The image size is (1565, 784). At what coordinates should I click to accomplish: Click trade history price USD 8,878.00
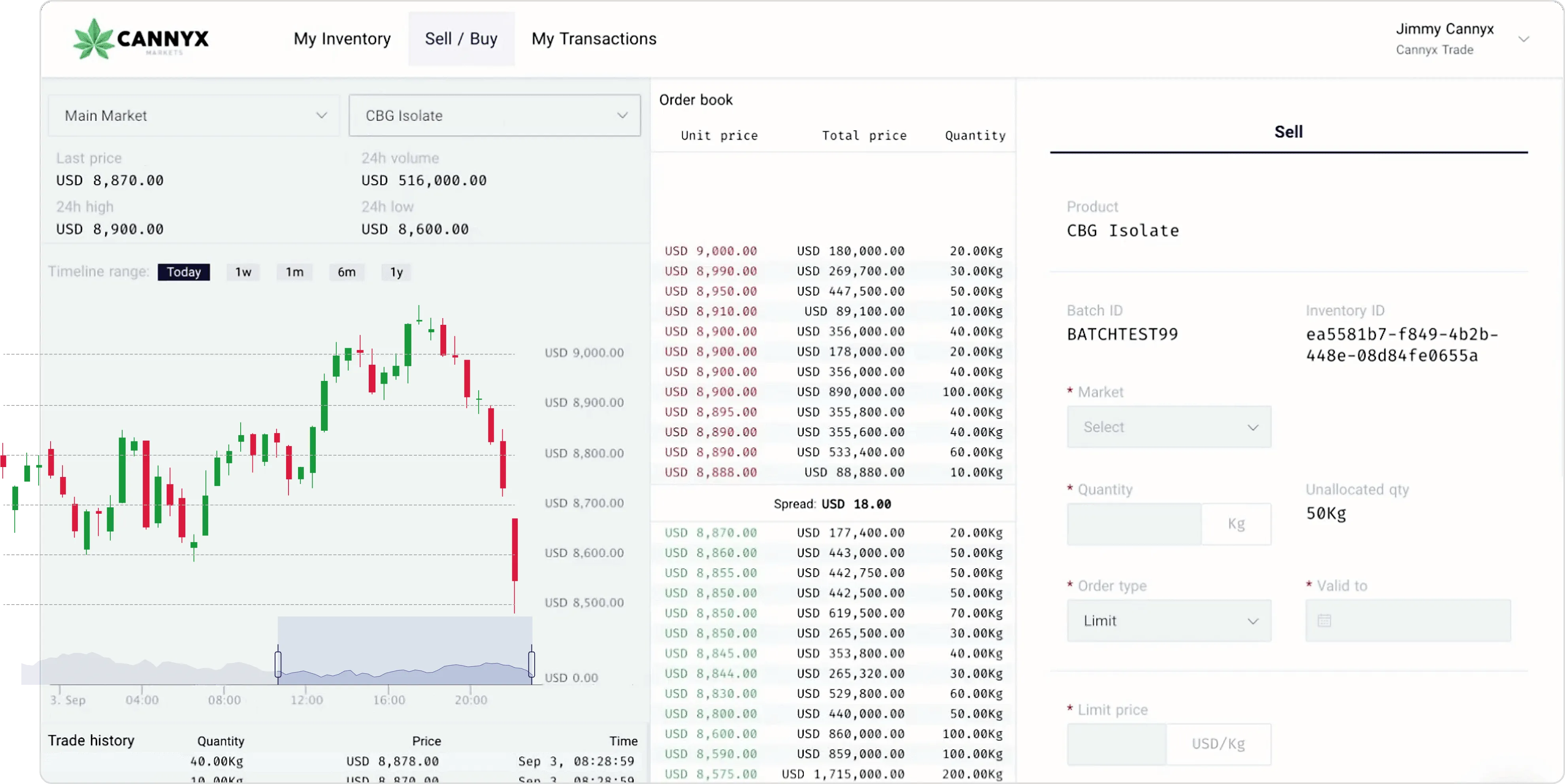pos(392,761)
